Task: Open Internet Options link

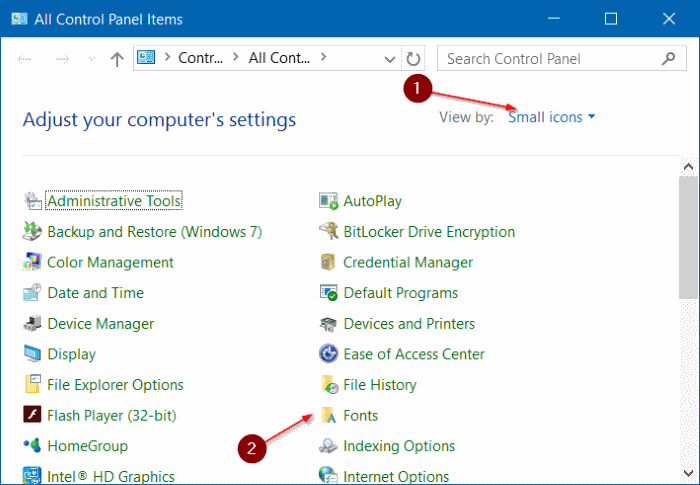Action: point(396,477)
